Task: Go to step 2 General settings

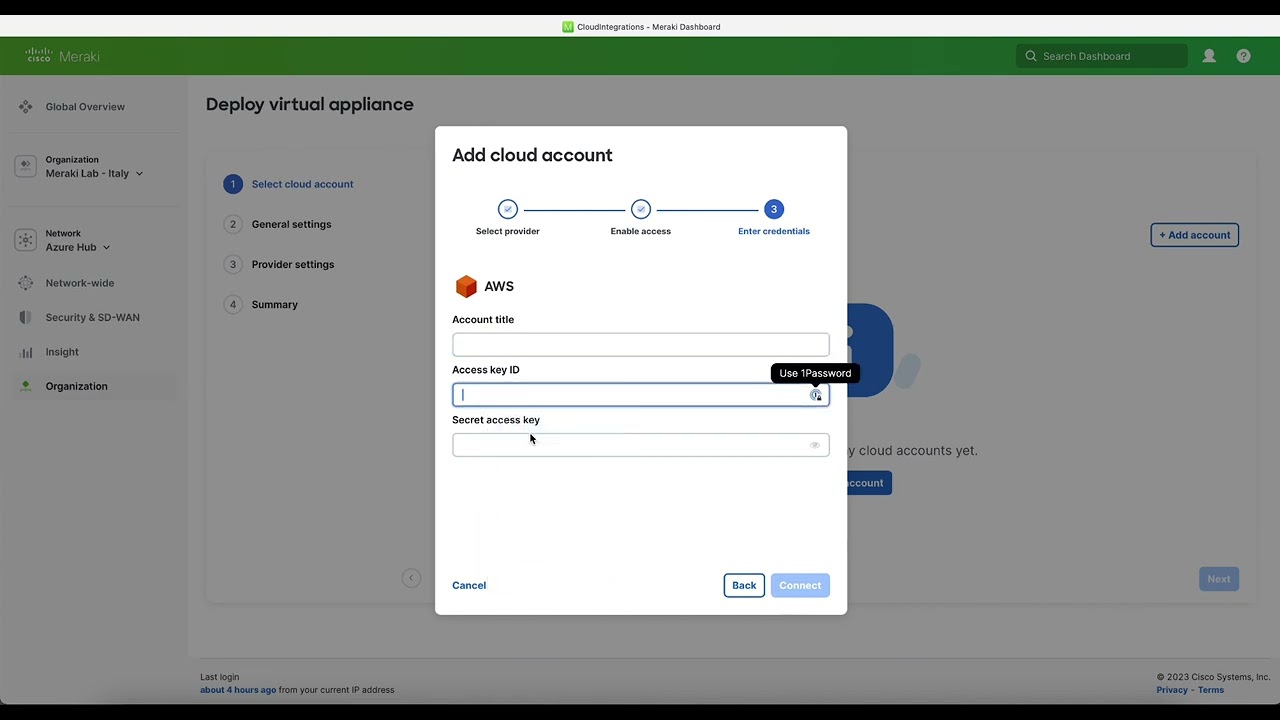Action: [277, 224]
